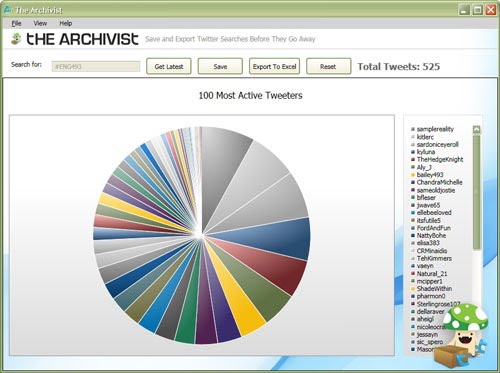Select ellebeeloved in the legend
The image size is (500, 373).
point(434,213)
